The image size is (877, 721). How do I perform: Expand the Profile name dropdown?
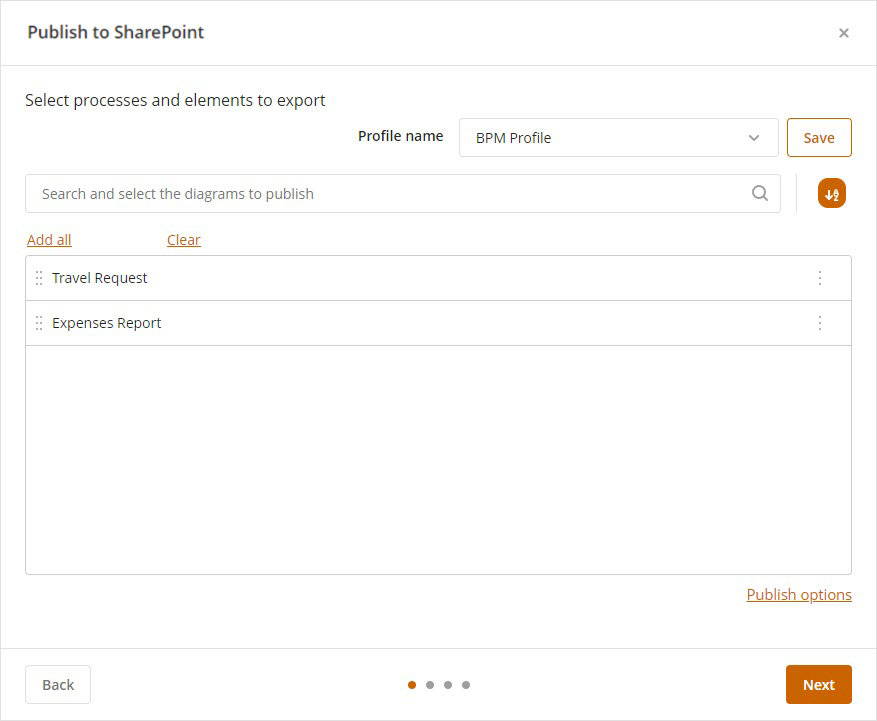tap(617, 138)
